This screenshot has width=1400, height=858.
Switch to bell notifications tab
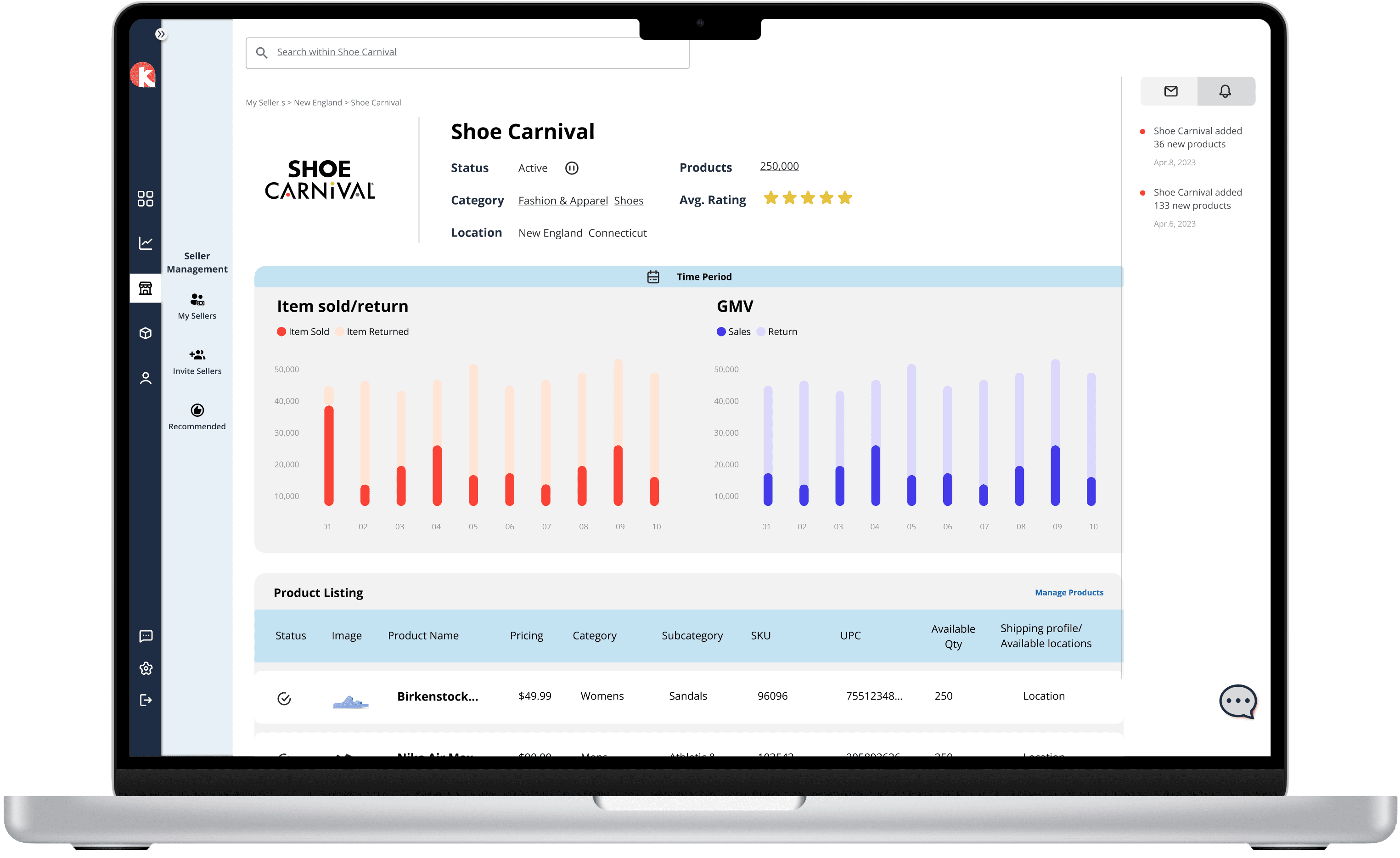point(1225,91)
